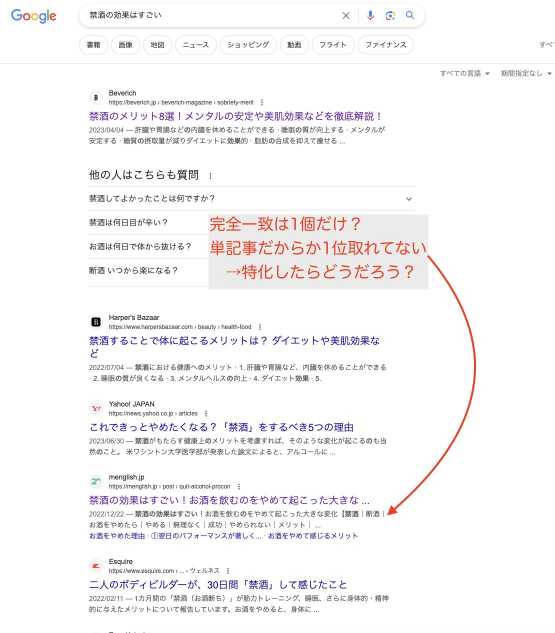Open the Beverich 禁酒のメリット8選 result
The image size is (555, 633).
click(235, 116)
